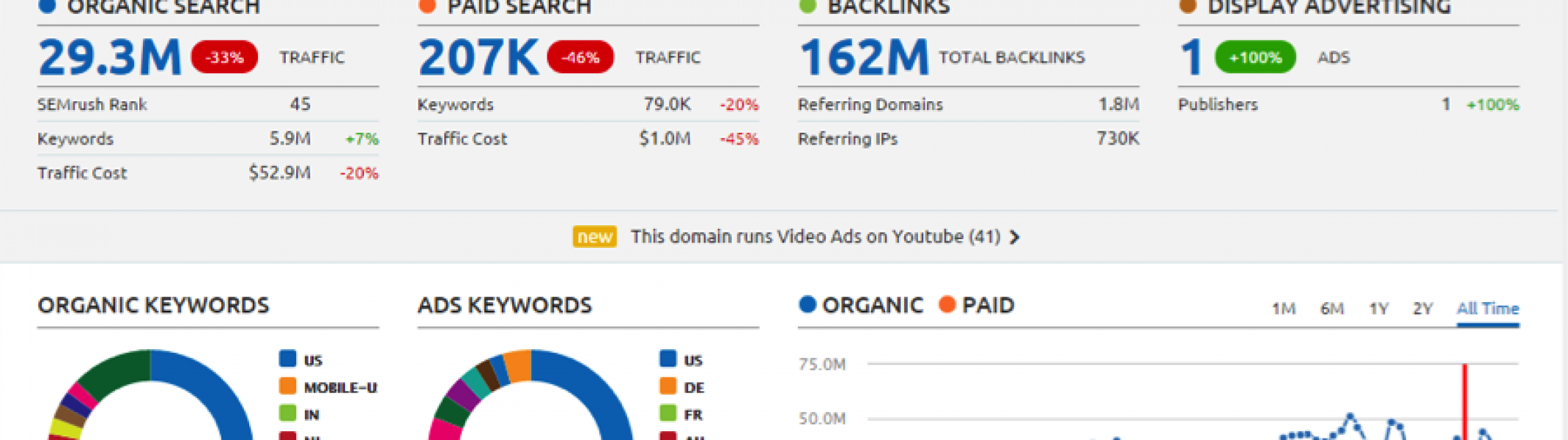The height and width of the screenshot is (440, 1568).
Task: Click the orange MOBILE-U legend swatch
Action: point(288,386)
